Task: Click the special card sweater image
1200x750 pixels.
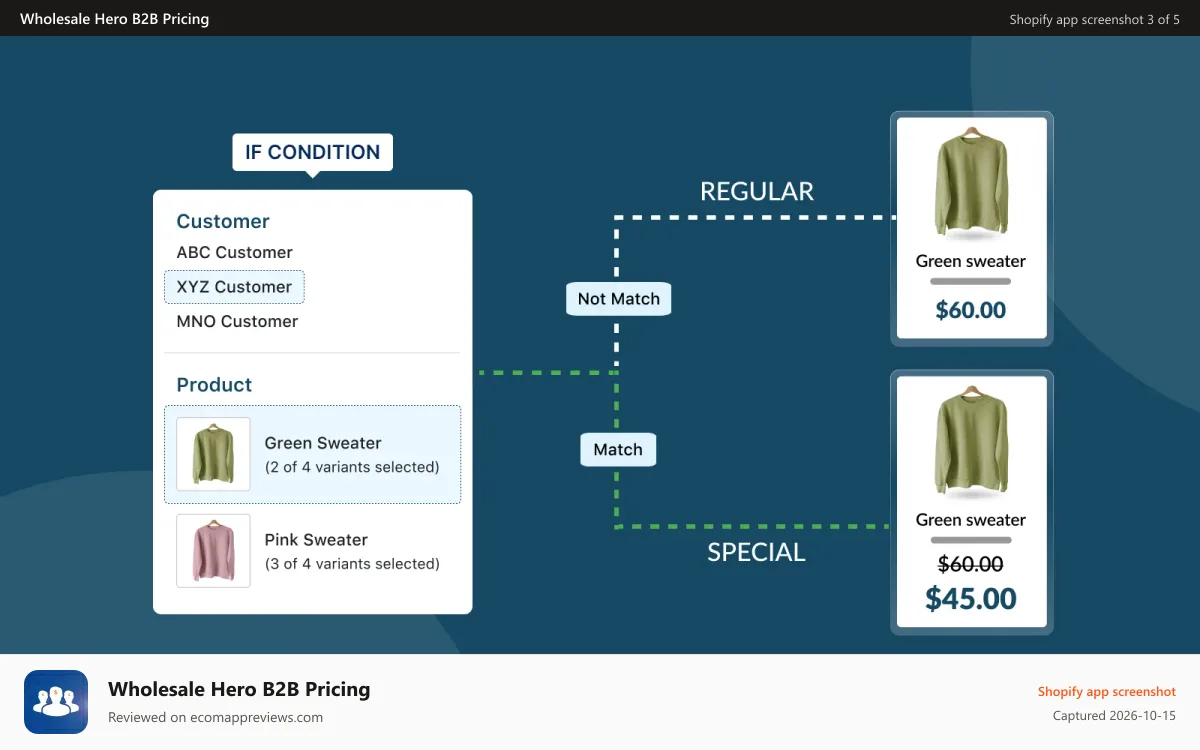Action: tap(971, 442)
